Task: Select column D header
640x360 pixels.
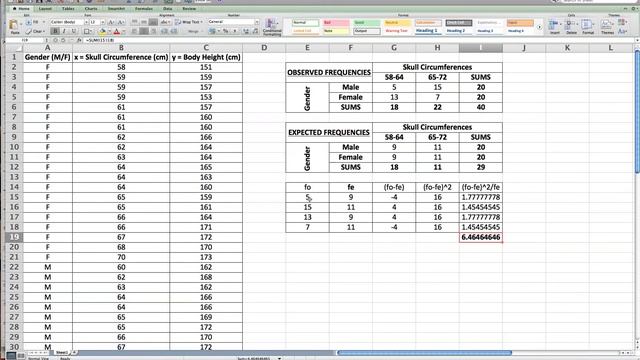Action: 264,48
